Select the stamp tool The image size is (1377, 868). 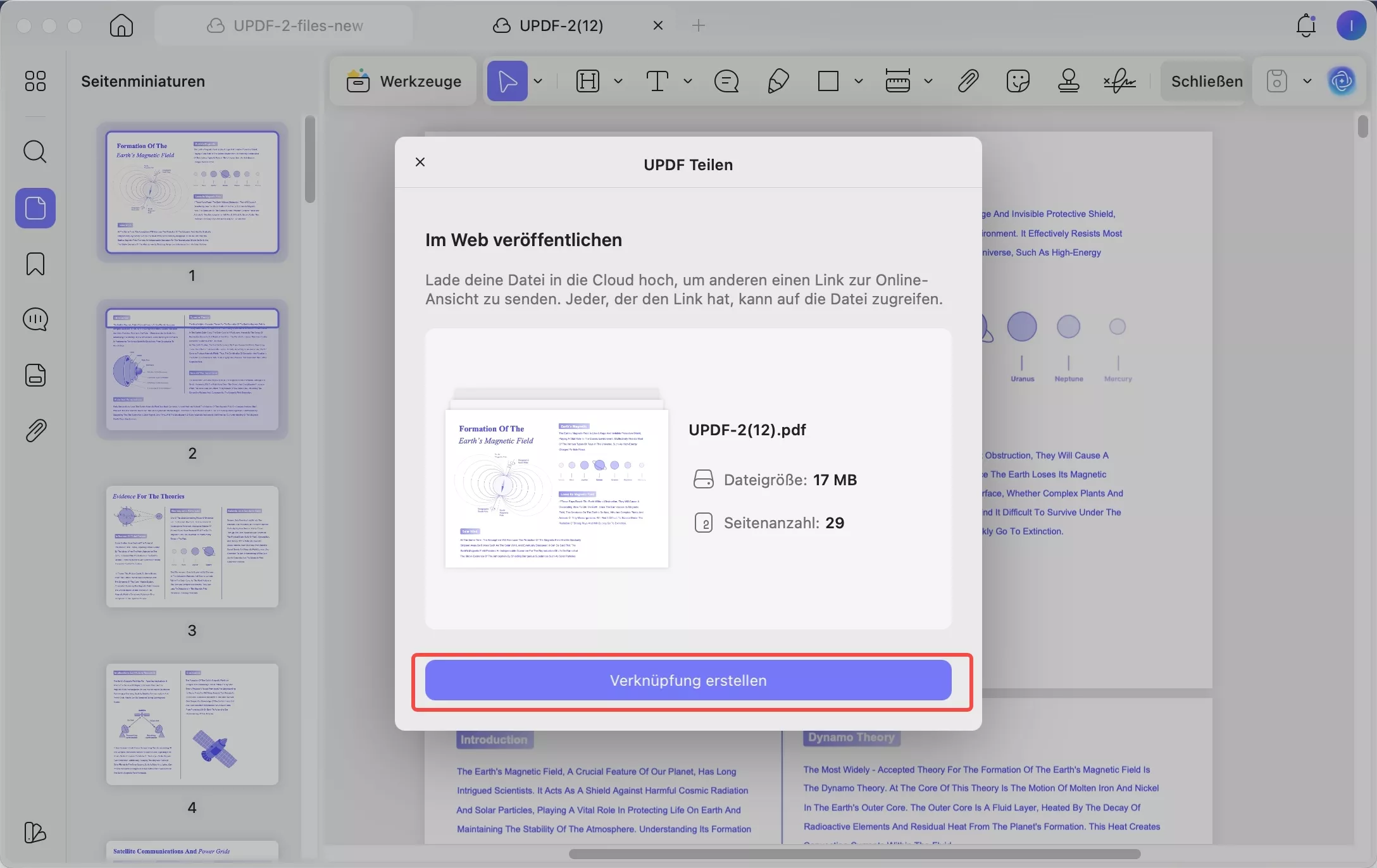coord(1069,81)
